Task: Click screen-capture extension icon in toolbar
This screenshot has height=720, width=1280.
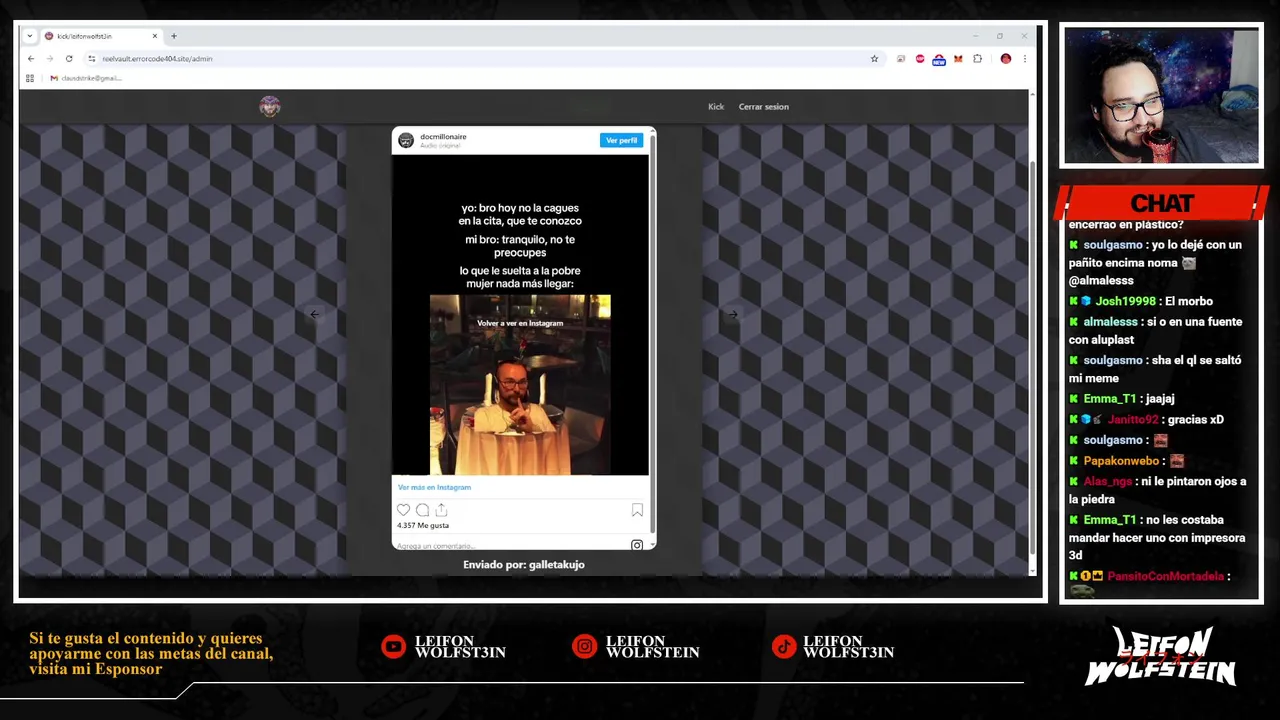Action: [x=901, y=59]
